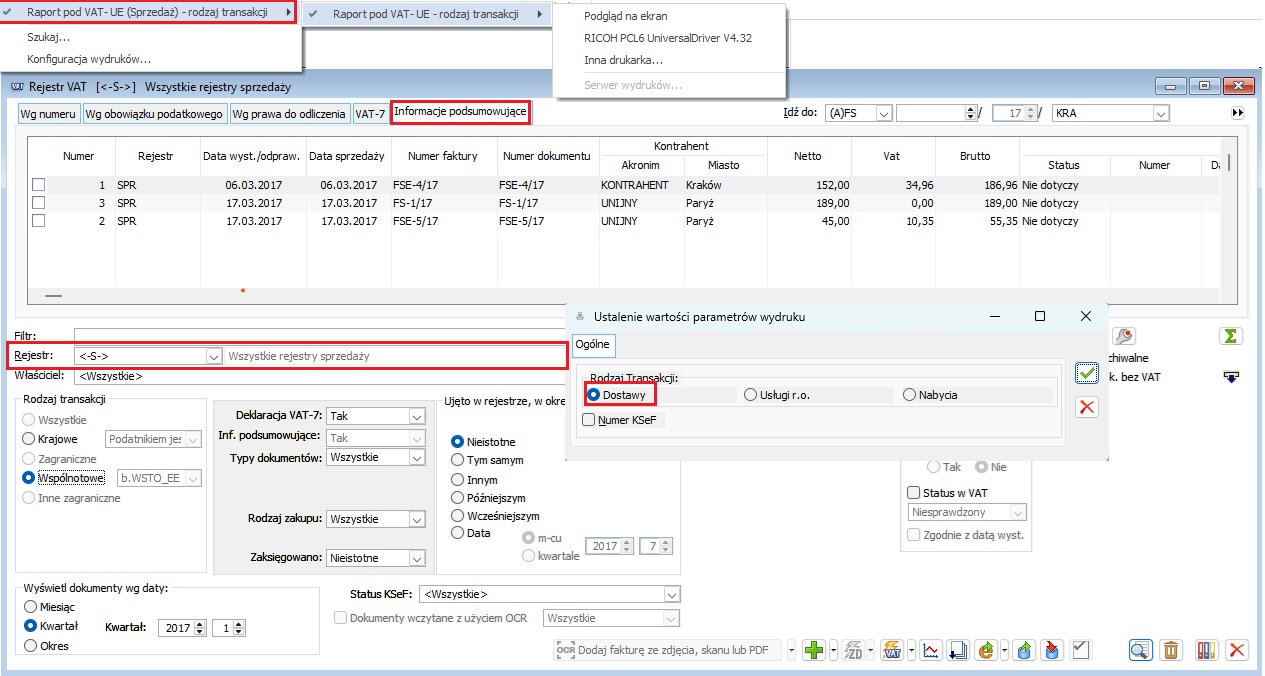The image size is (1265, 676).
Task: Click the wrench filter constructor icon
Action: 1124,337
